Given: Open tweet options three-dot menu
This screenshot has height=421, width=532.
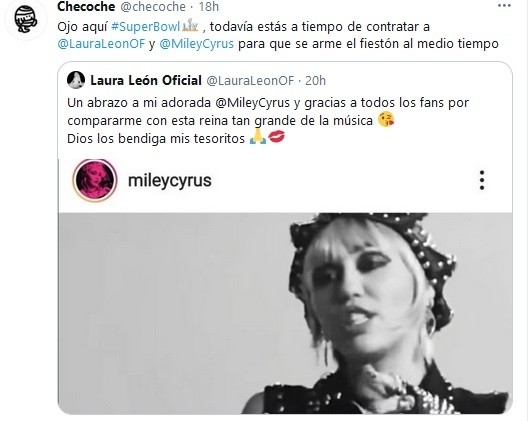Looking at the screenshot, I should (x=504, y=6).
